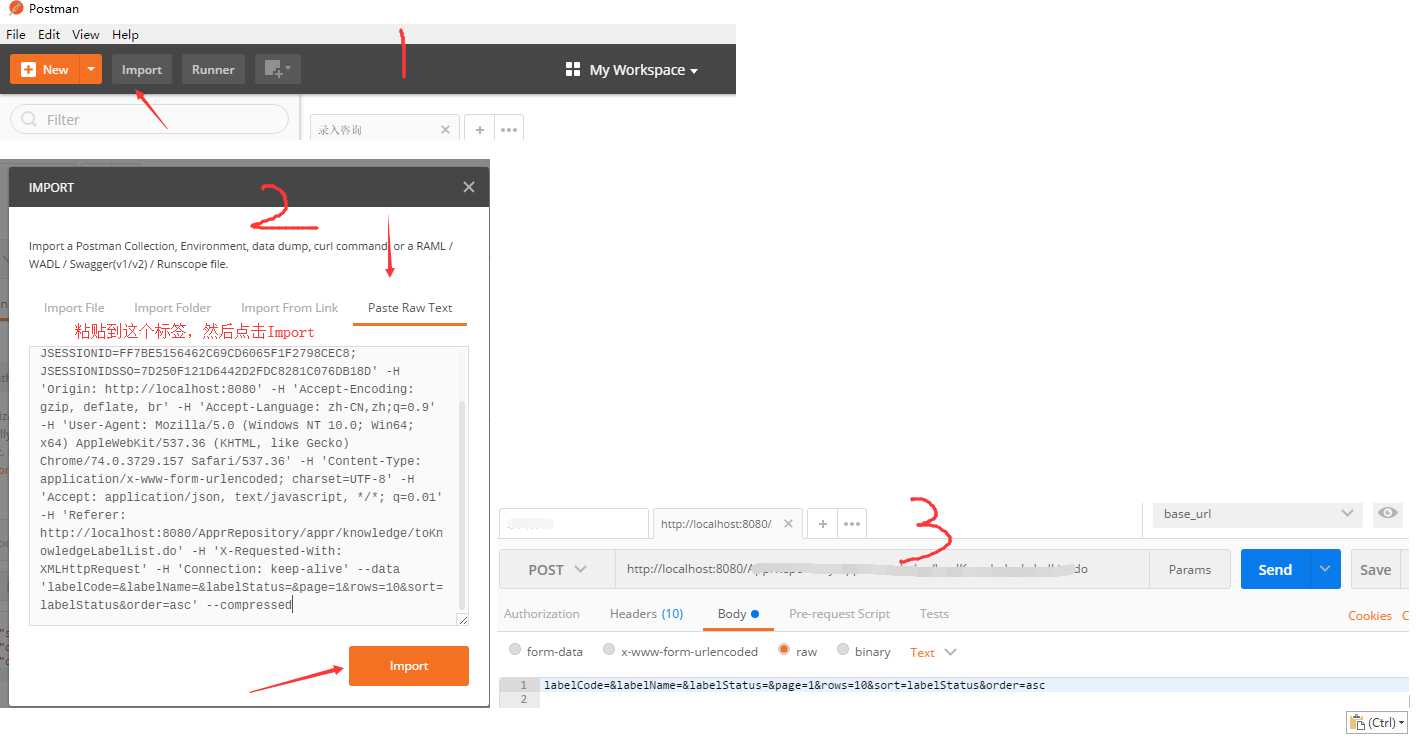Click the orange New button
Screen dimensions: 1416x738
[x=44, y=70]
